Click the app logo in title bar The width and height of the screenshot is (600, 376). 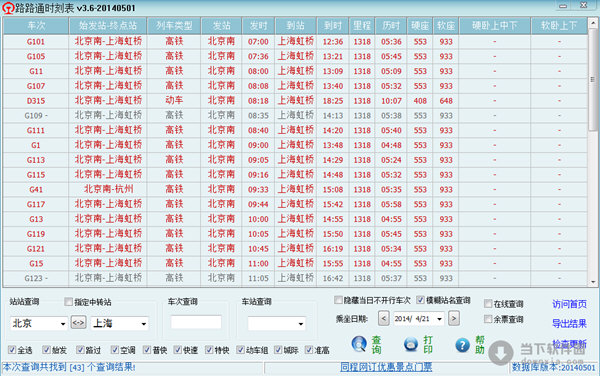pyautogui.click(x=8, y=8)
